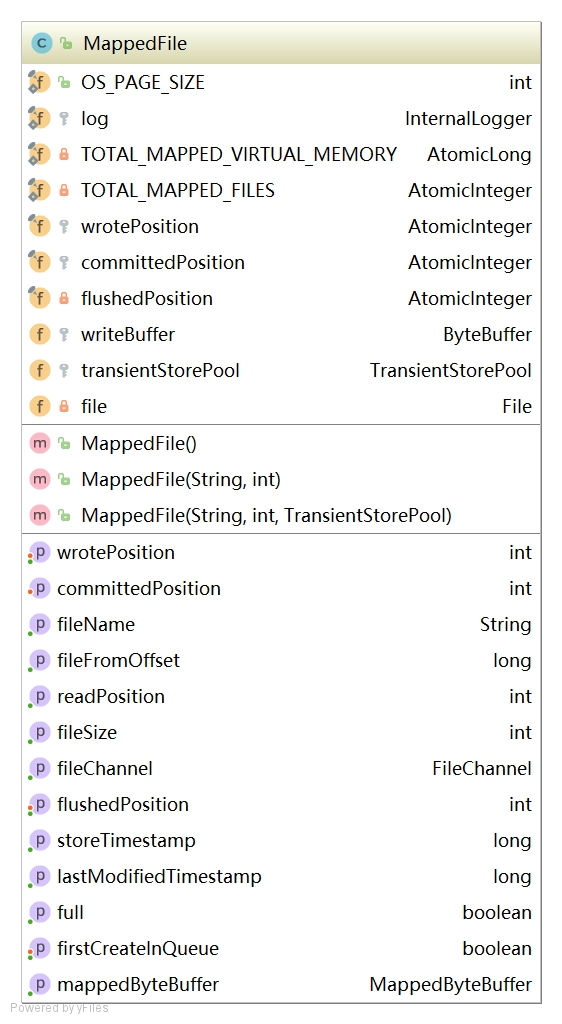Click the method icon beside MappedFile() constructor
Image resolution: width=562 pixels, height=1024 pixels.
click(x=40, y=443)
